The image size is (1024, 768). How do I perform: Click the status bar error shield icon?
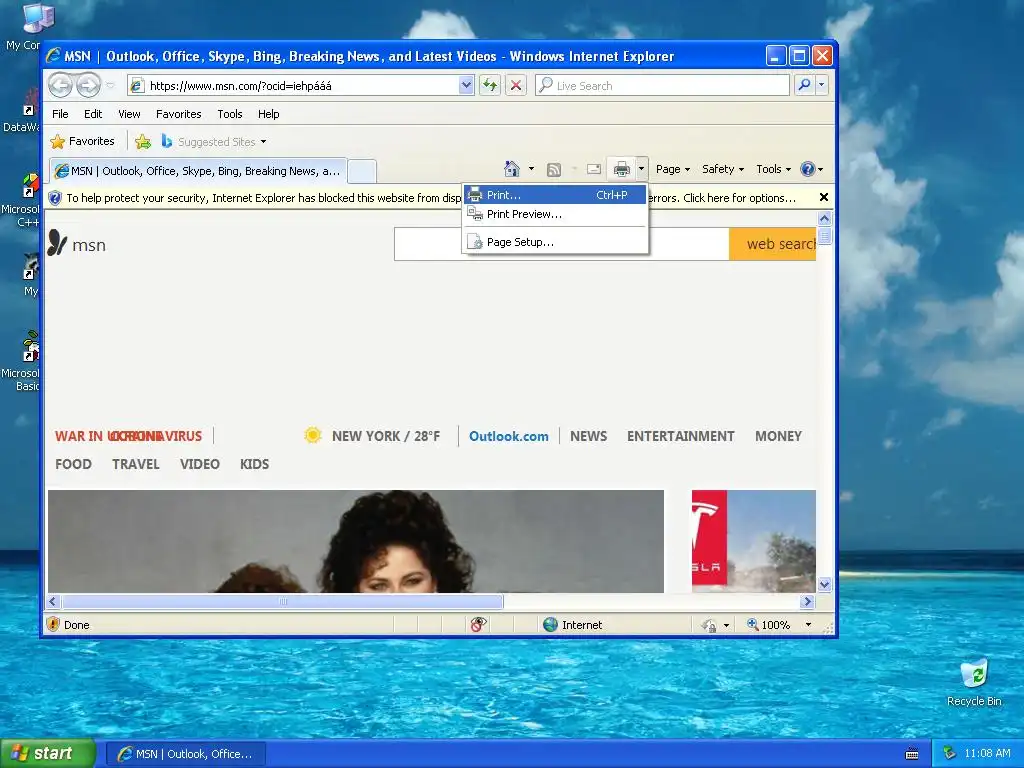[54, 624]
